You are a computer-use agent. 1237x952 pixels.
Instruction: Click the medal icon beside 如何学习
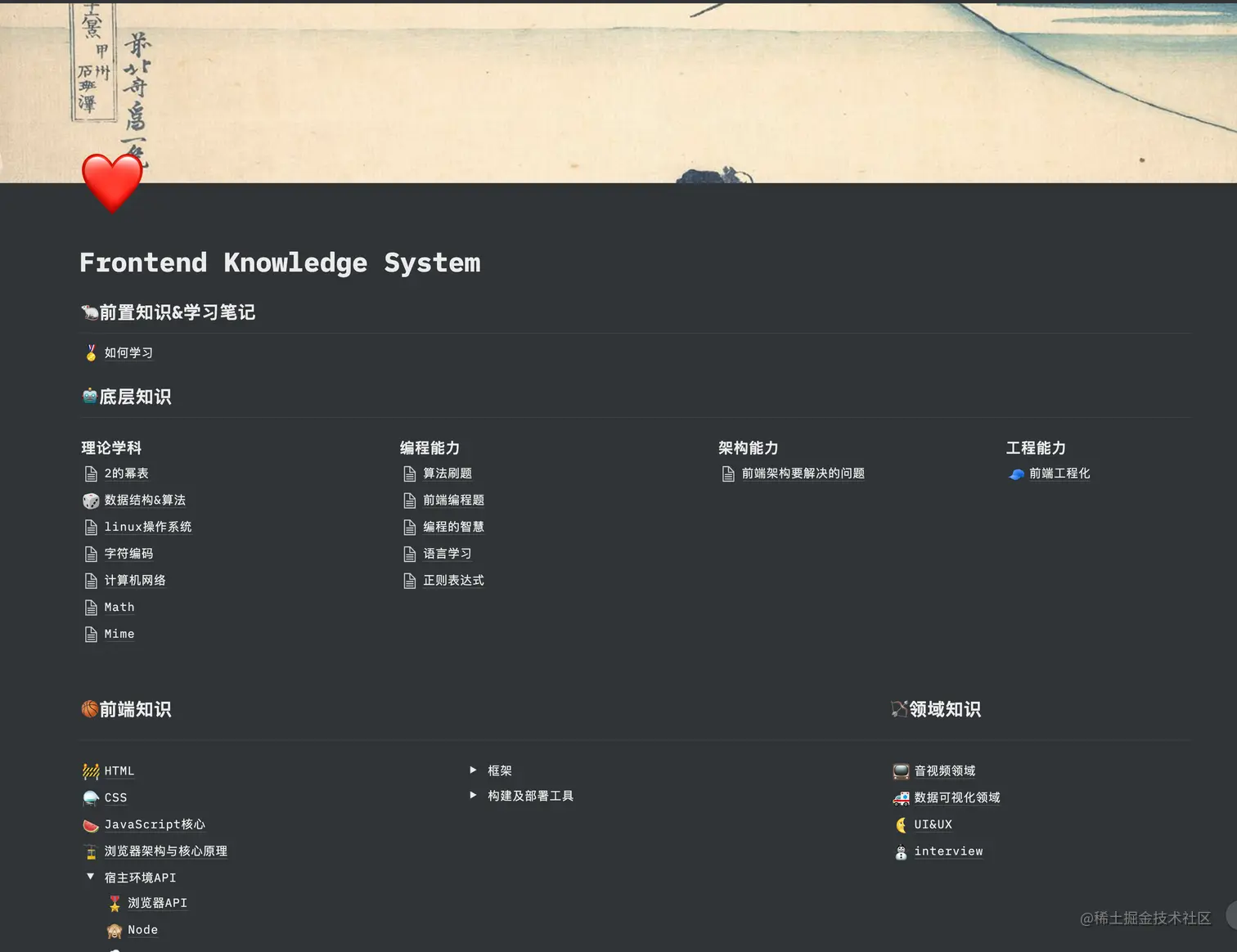point(91,353)
